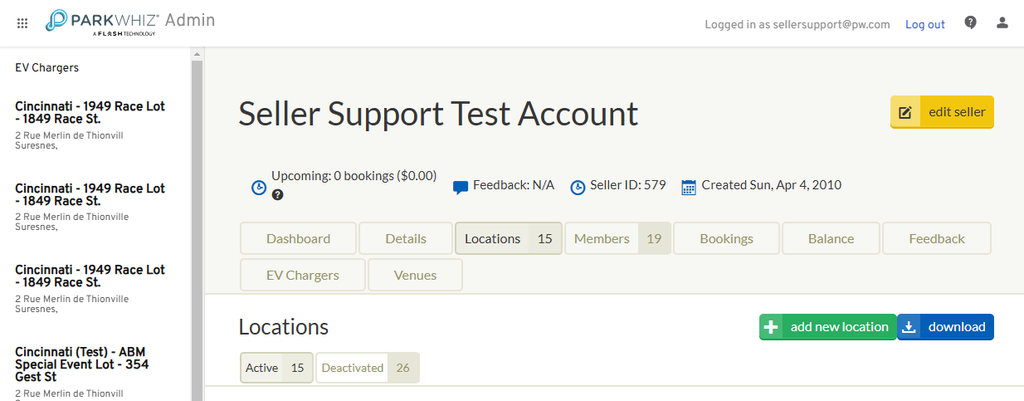Click the Created date calendar icon
The width and height of the screenshot is (1024, 401).
coord(688,187)
